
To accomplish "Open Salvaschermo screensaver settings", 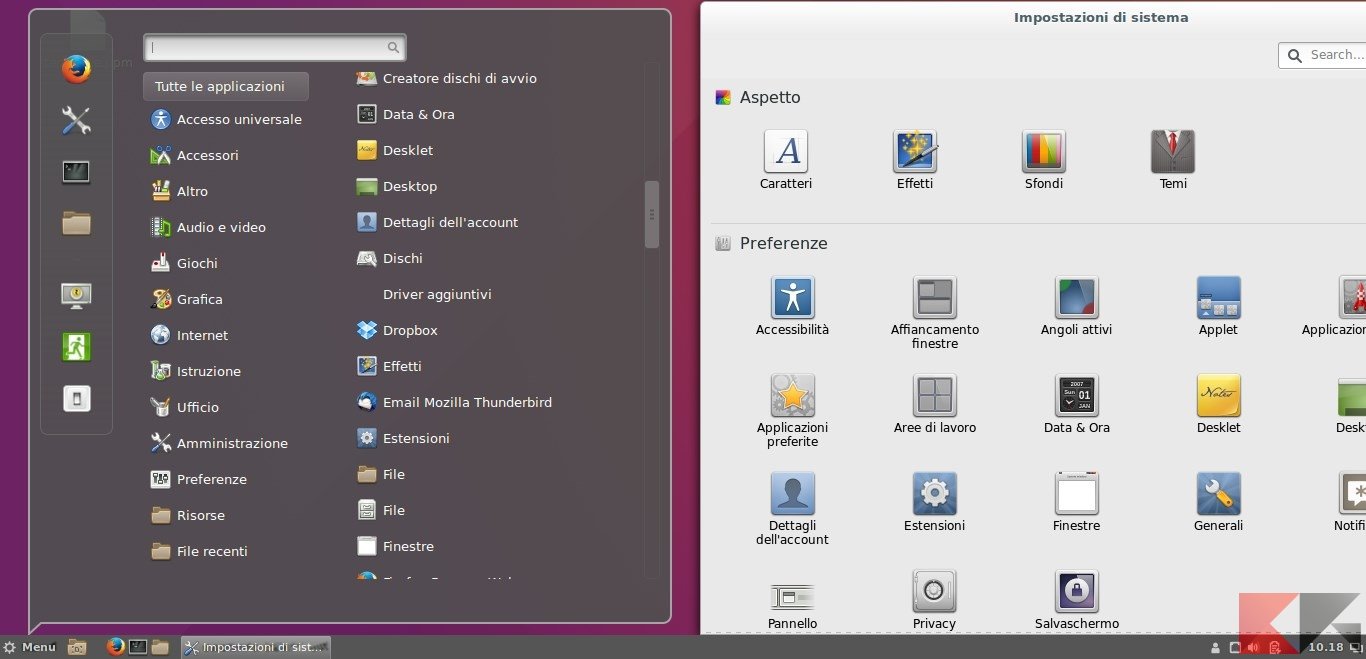I will click(x=1076, y=600).
